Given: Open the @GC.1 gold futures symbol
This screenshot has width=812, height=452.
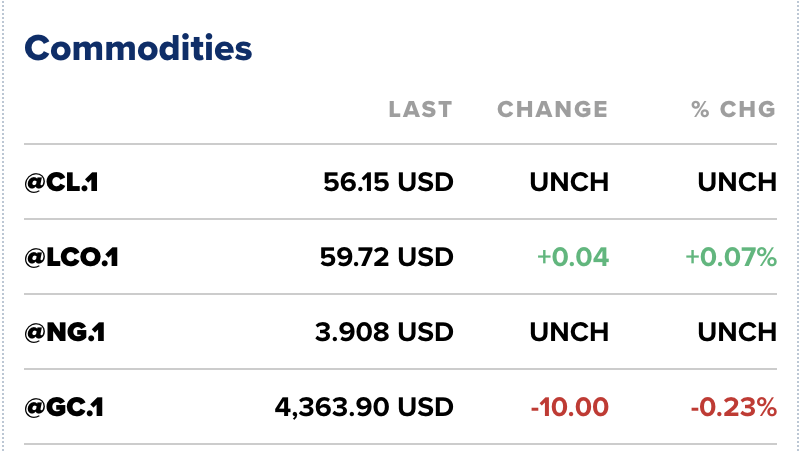Looking at the screenshot, I should click(65, 407).
